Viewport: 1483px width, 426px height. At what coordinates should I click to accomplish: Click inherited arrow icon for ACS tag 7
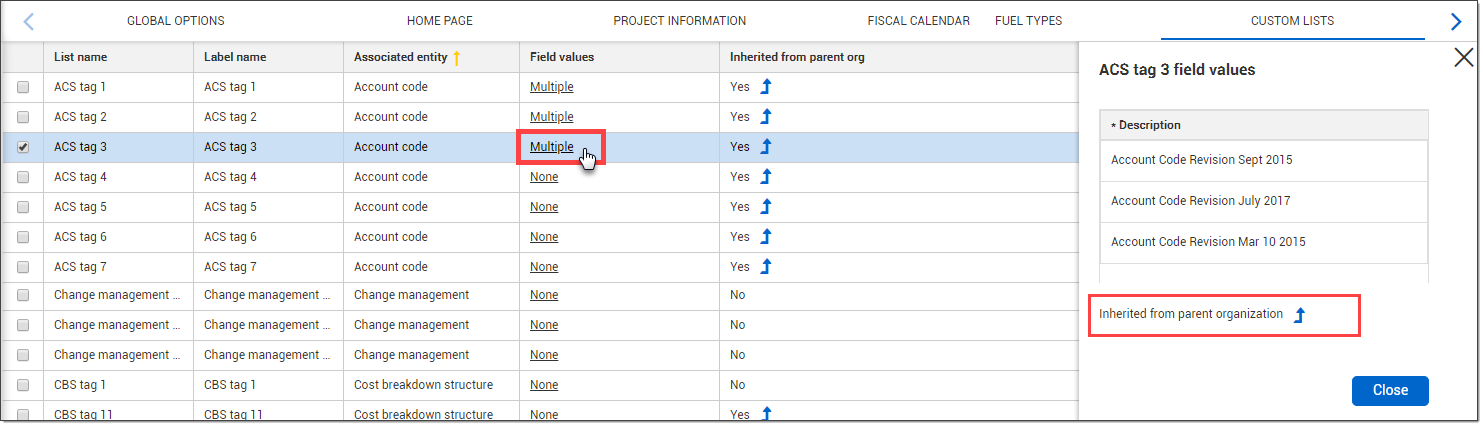coord(766,267)
